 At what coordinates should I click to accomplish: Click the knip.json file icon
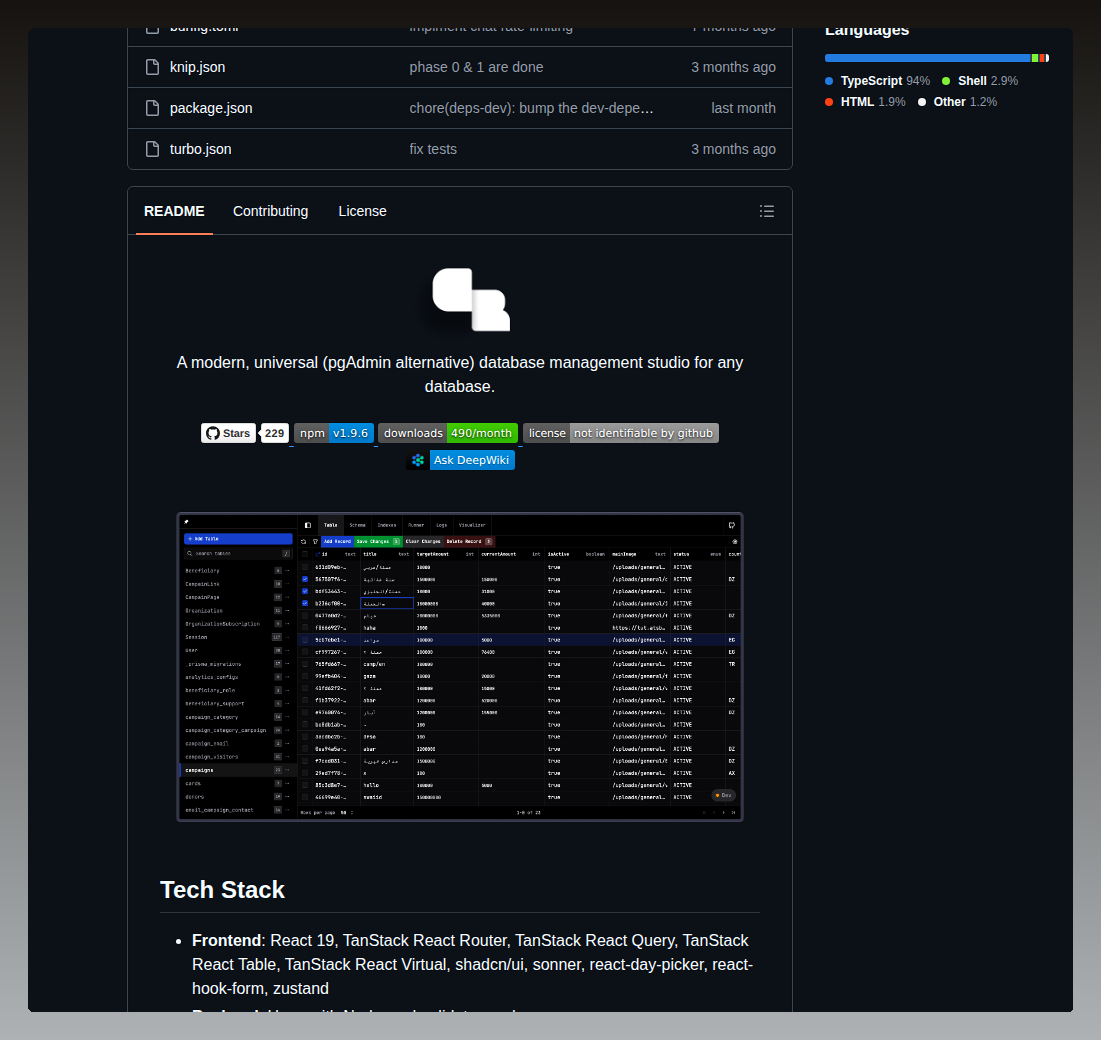click(152, 67)
